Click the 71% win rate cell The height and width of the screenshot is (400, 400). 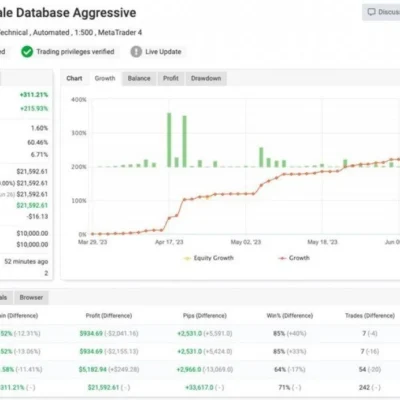(284, 387)
